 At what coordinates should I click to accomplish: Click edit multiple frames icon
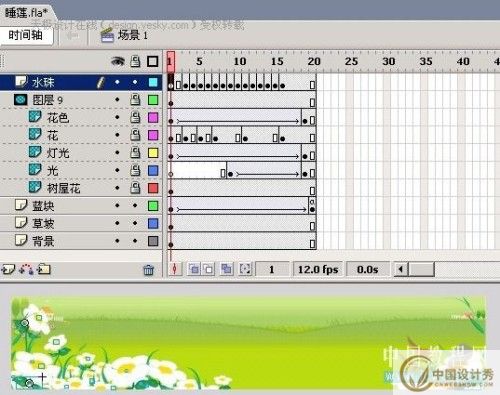[227, 269]
